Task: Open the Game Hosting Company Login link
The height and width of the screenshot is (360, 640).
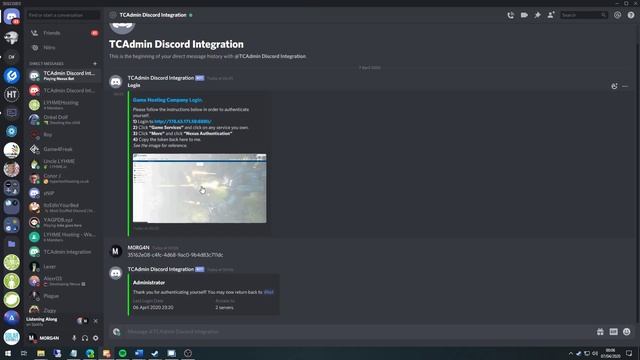Action: click(x=167, y=100)
